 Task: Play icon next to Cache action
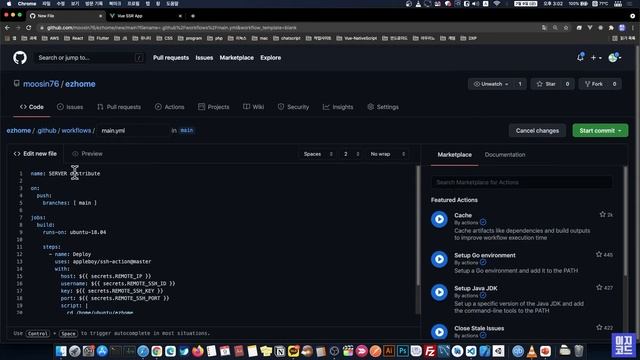[439, 219]
